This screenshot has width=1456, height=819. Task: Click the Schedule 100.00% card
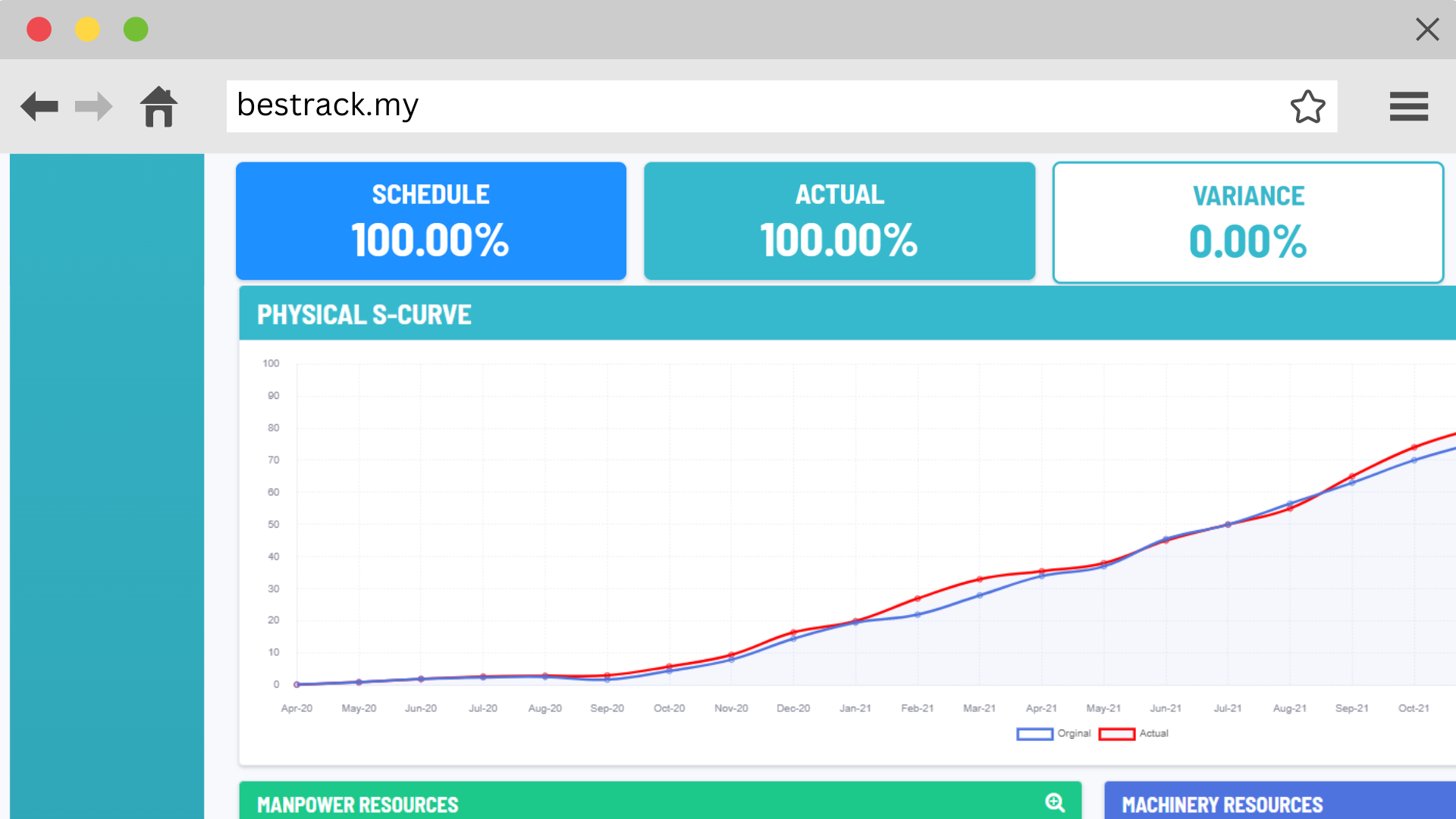(430, 221)
